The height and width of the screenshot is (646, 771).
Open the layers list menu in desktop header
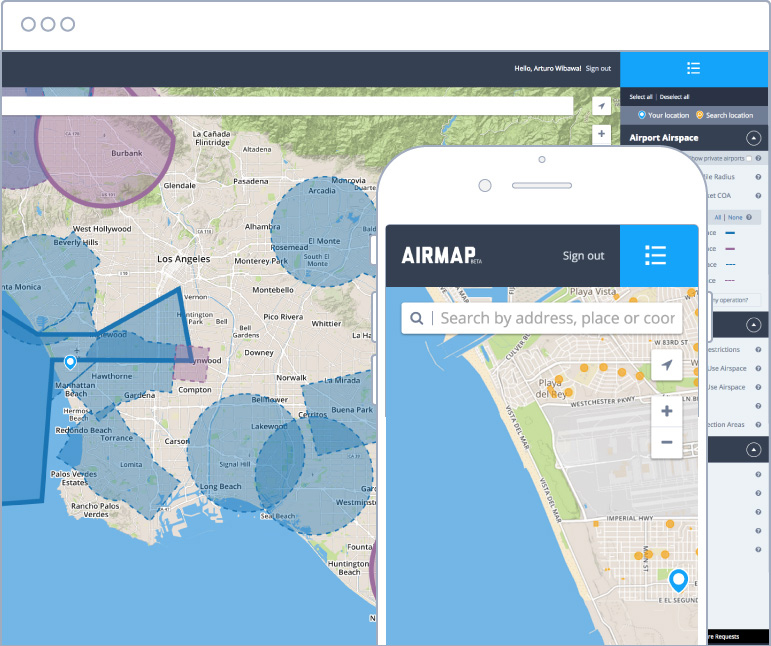pyautogui.click(x=693, y=68)
